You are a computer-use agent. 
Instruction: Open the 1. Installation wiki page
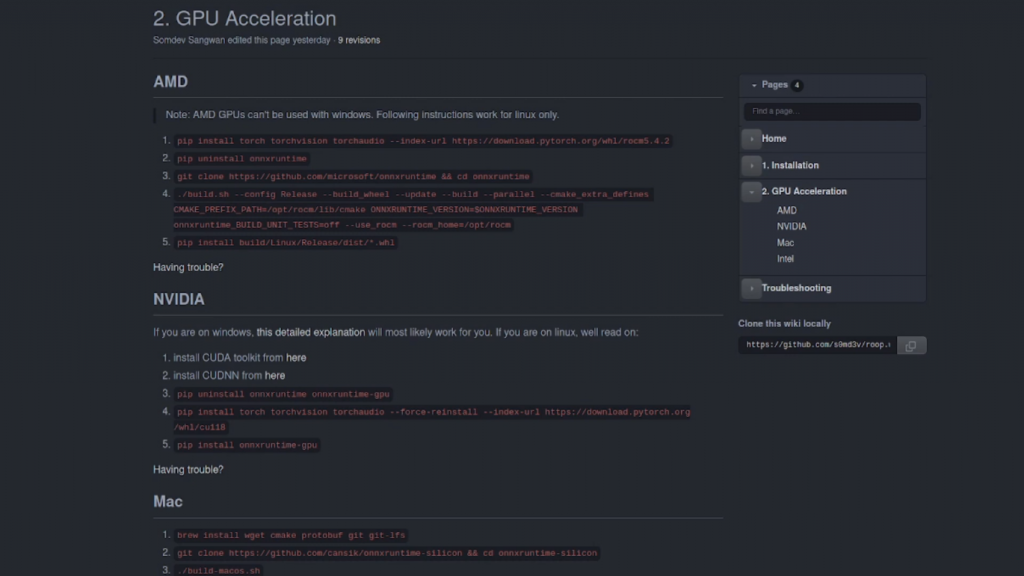(790, 165)
